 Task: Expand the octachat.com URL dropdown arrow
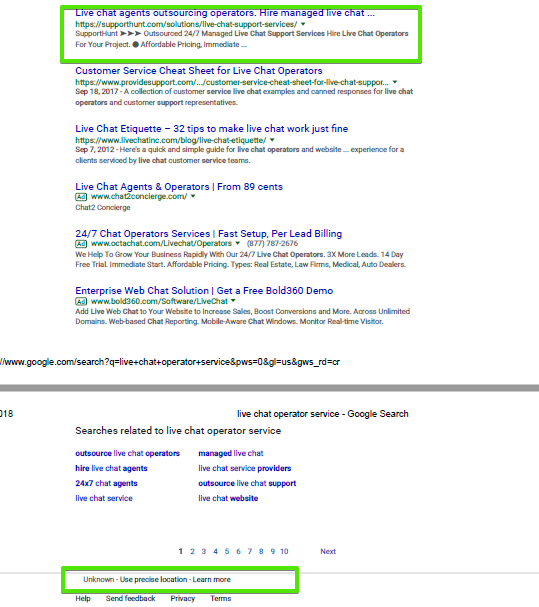[238, 243]
